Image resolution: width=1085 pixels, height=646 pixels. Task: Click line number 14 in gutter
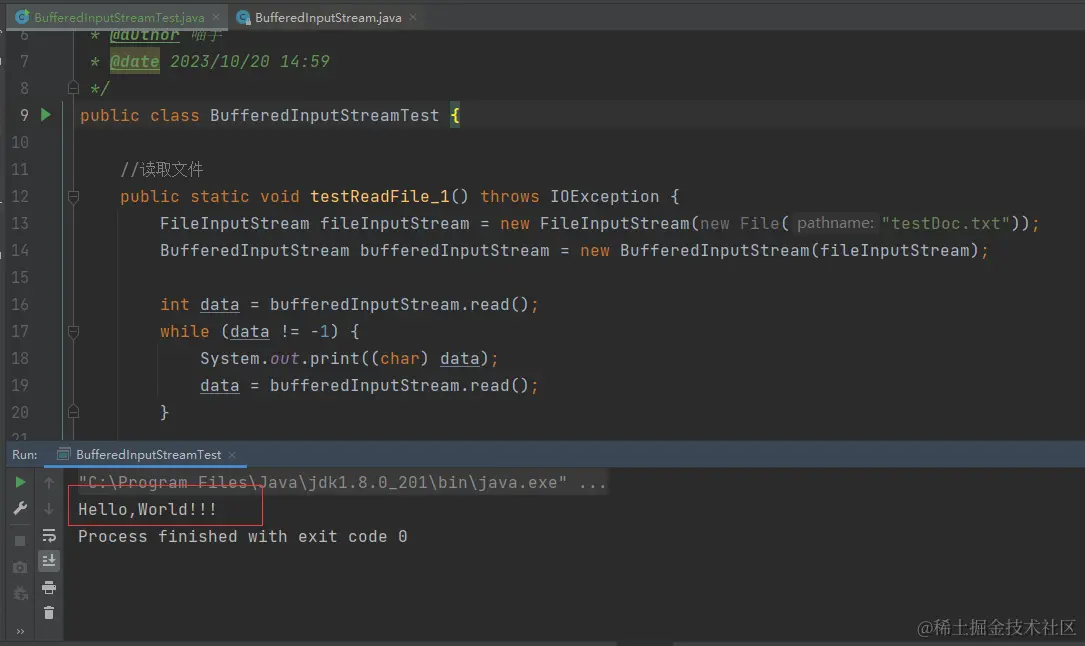[20, 250]
